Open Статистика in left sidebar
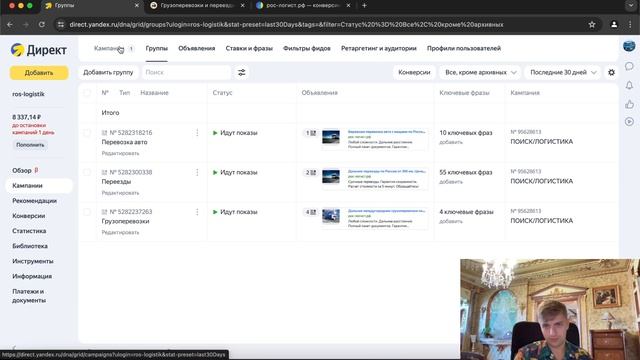 coord(29,231)
